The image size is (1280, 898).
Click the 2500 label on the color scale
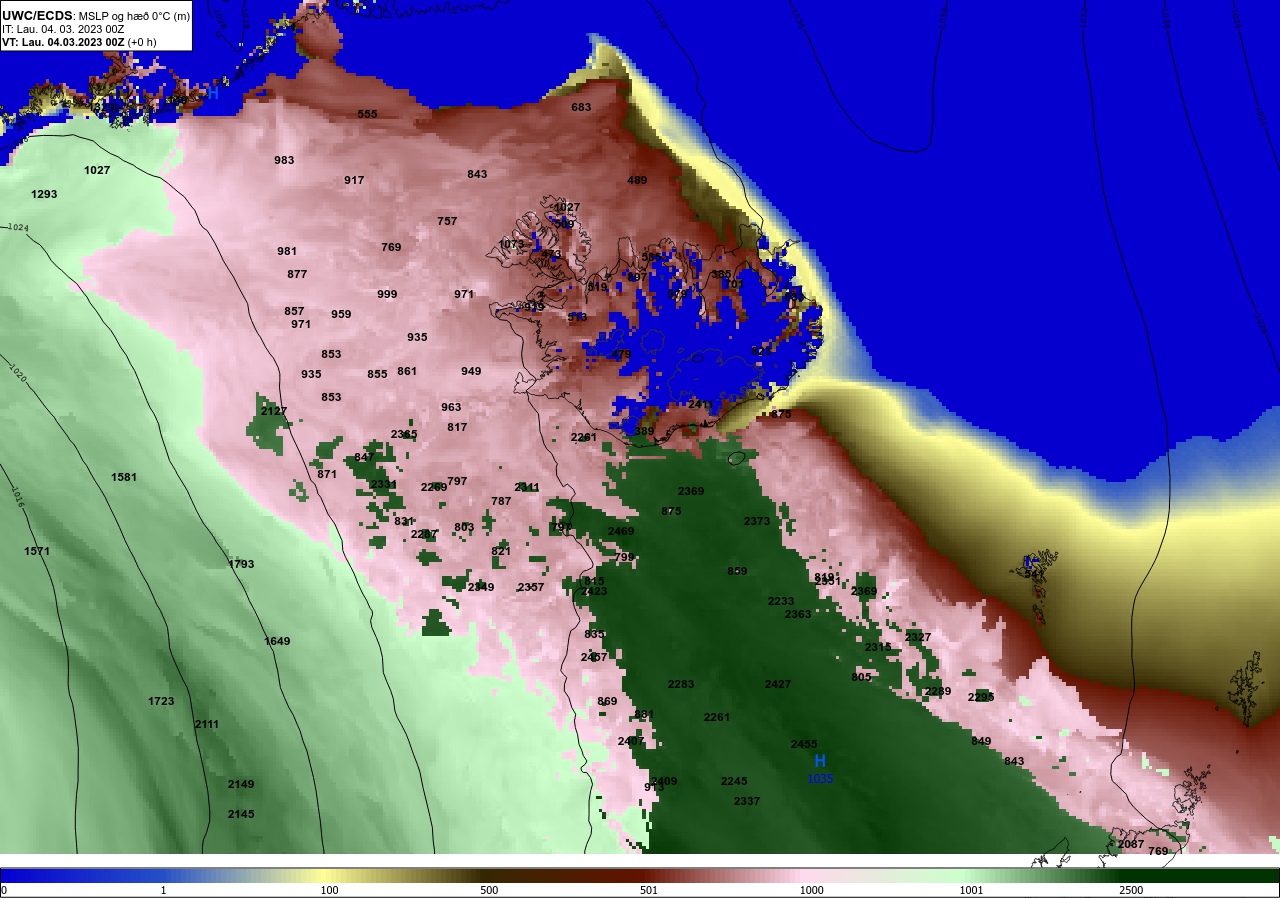point(1131,890)
